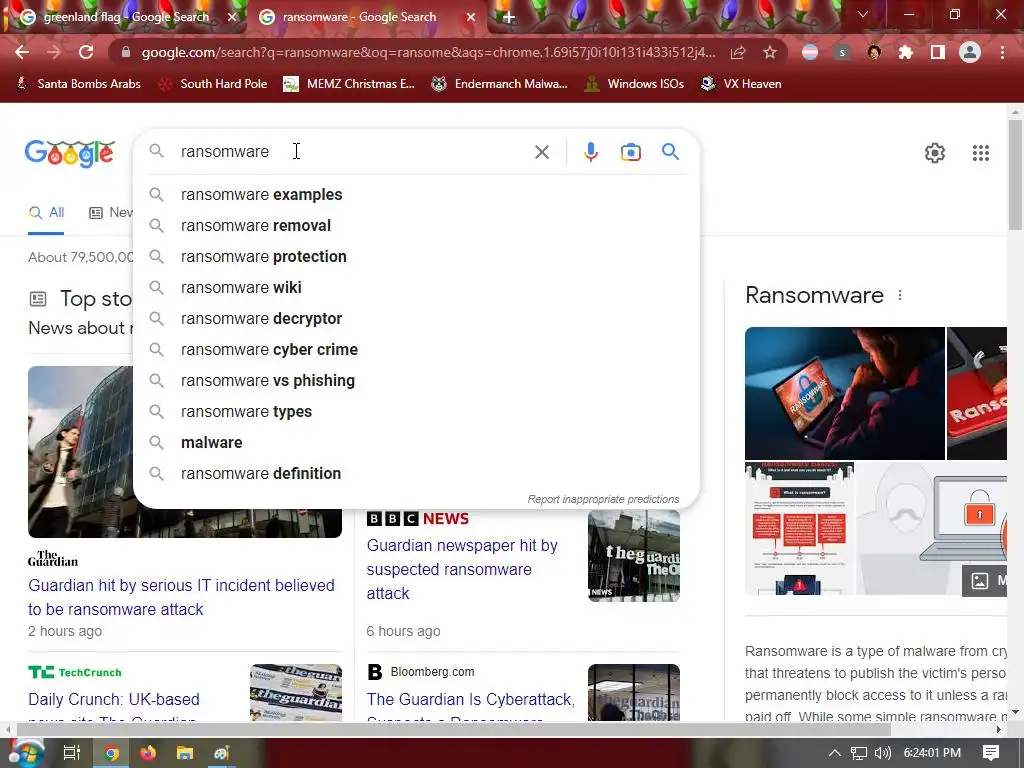Click the Google holiday logo

pyautogui.click(x=70, y=153)
